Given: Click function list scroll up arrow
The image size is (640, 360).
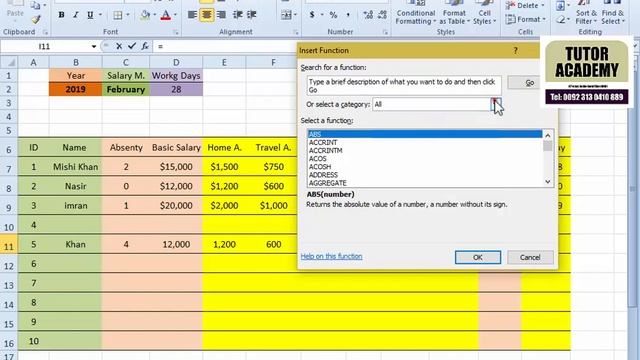Looking at the screenshot, I should click(548, 135).
